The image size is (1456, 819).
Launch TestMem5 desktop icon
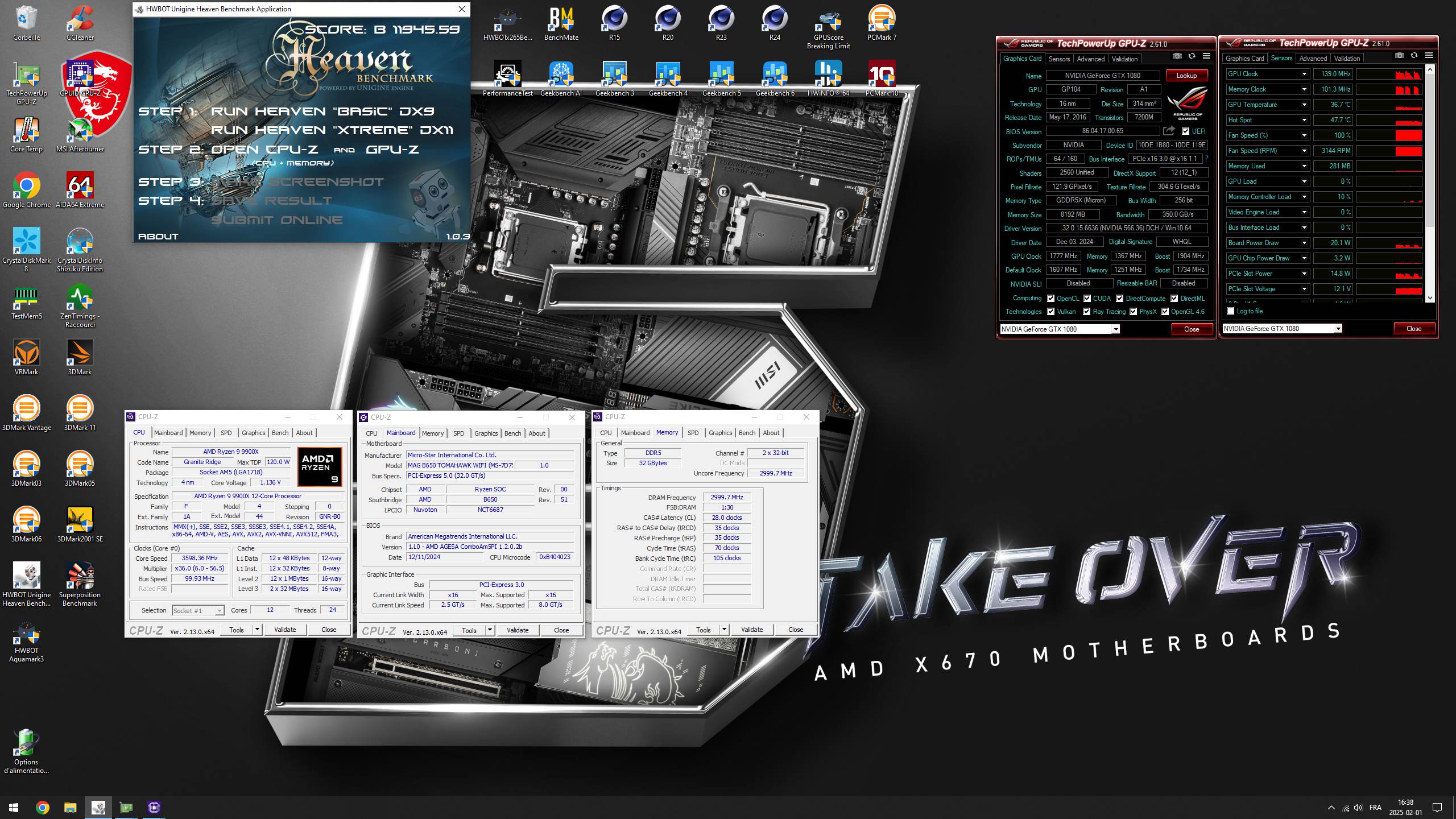[26, 301]
